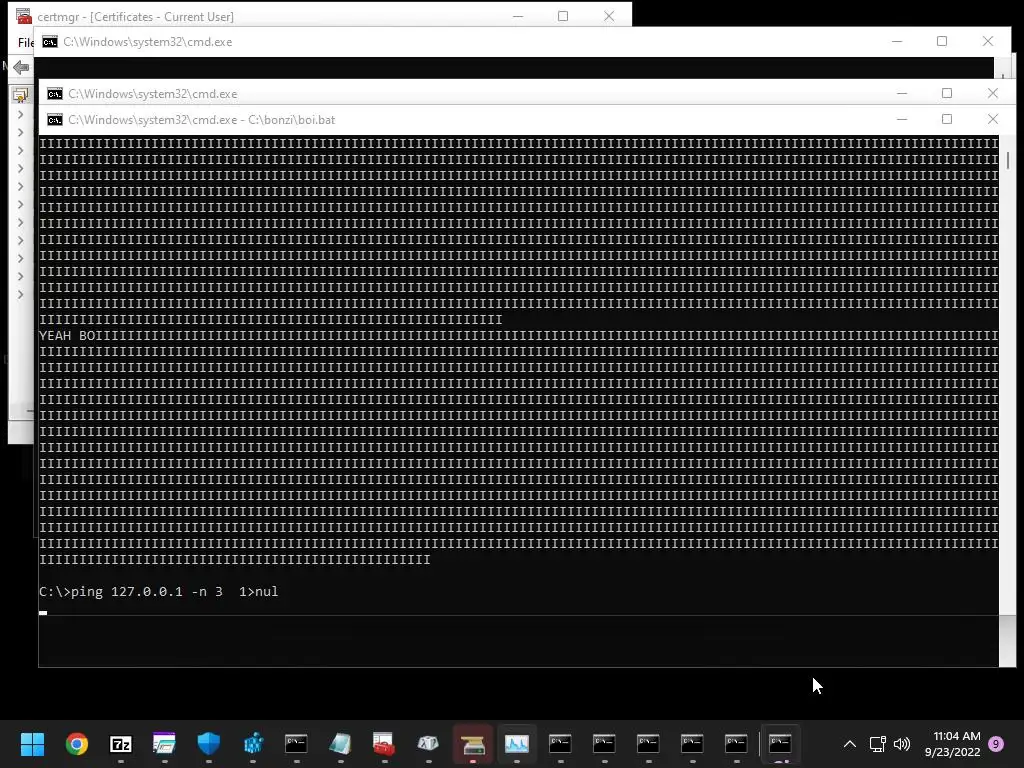The height and width of the screenshot is (768, 1024).
Task: Maximize the certmgr window
Action: (x=563, y=16)
